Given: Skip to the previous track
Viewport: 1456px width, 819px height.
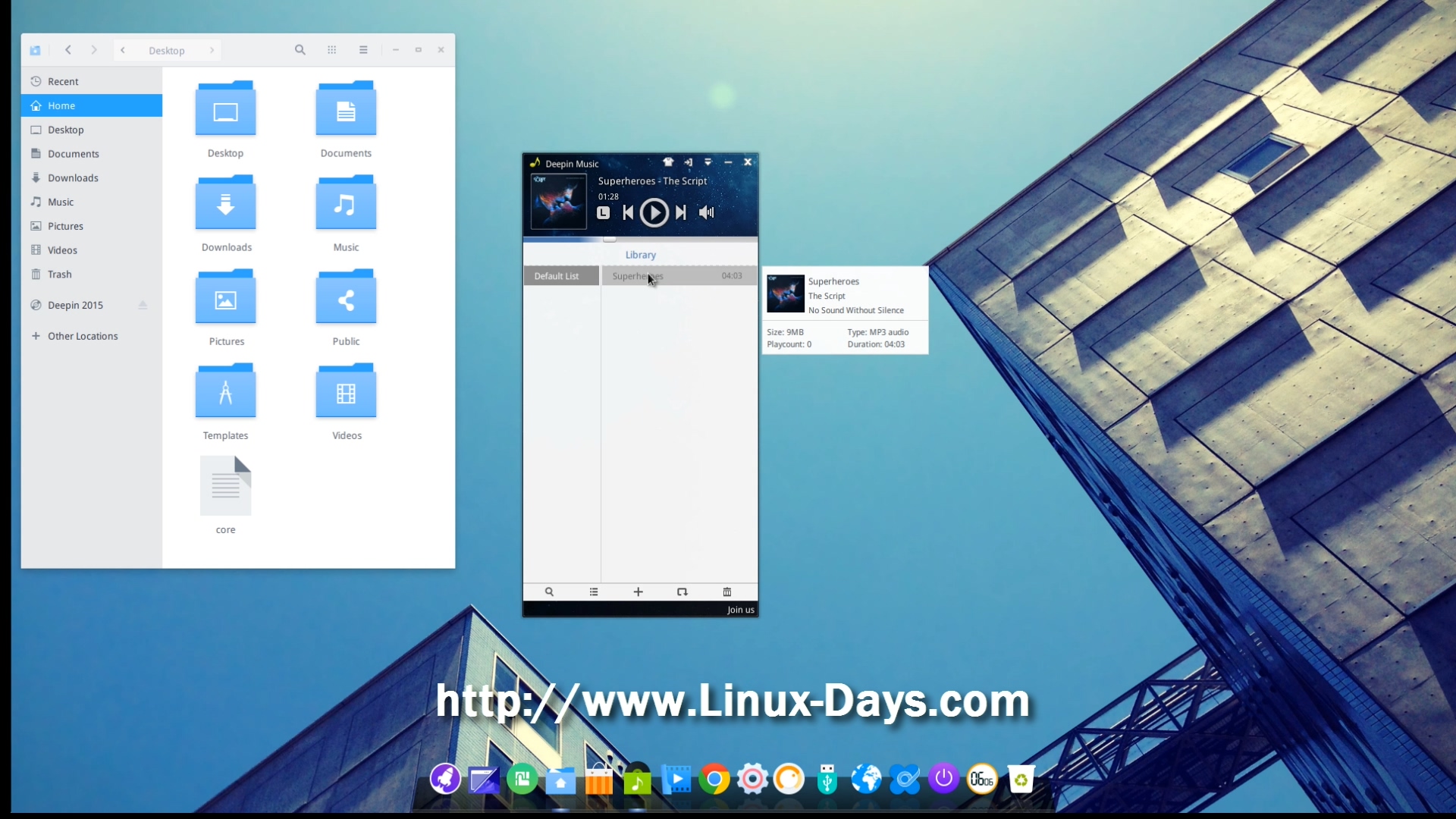Looking at the screenshot, I should [628, 213].
